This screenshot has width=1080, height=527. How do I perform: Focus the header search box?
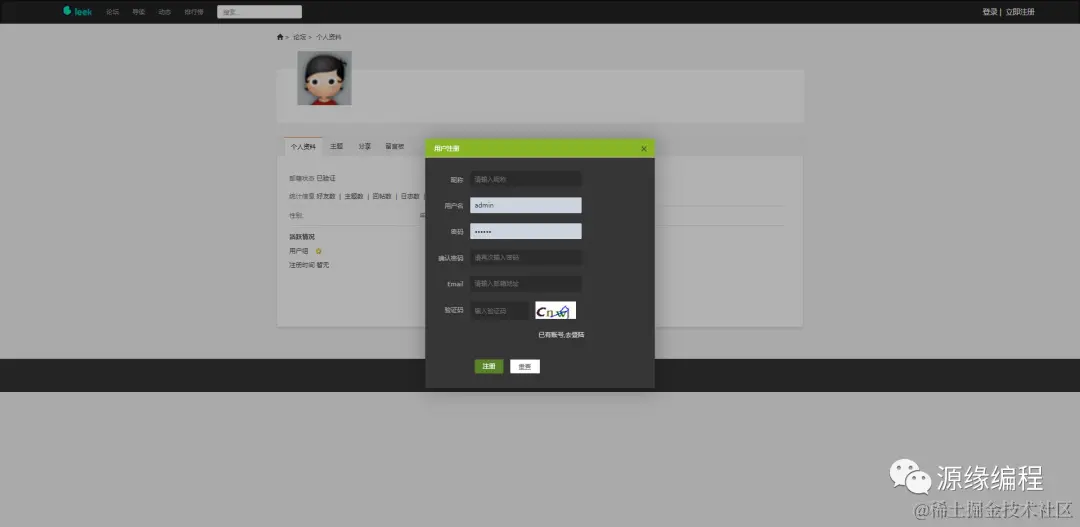(260, 12)
